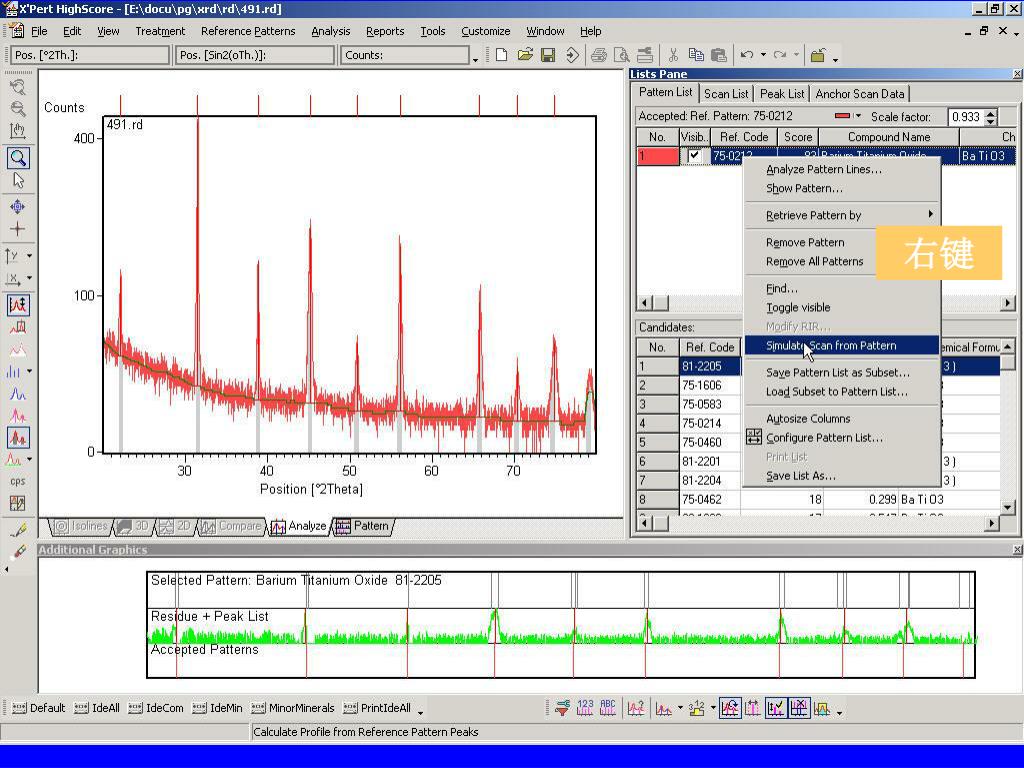The width and height of the screenshot is (1024, 768).
Task: Click the IdeAll batch button
Action: (x=97, y=708)
